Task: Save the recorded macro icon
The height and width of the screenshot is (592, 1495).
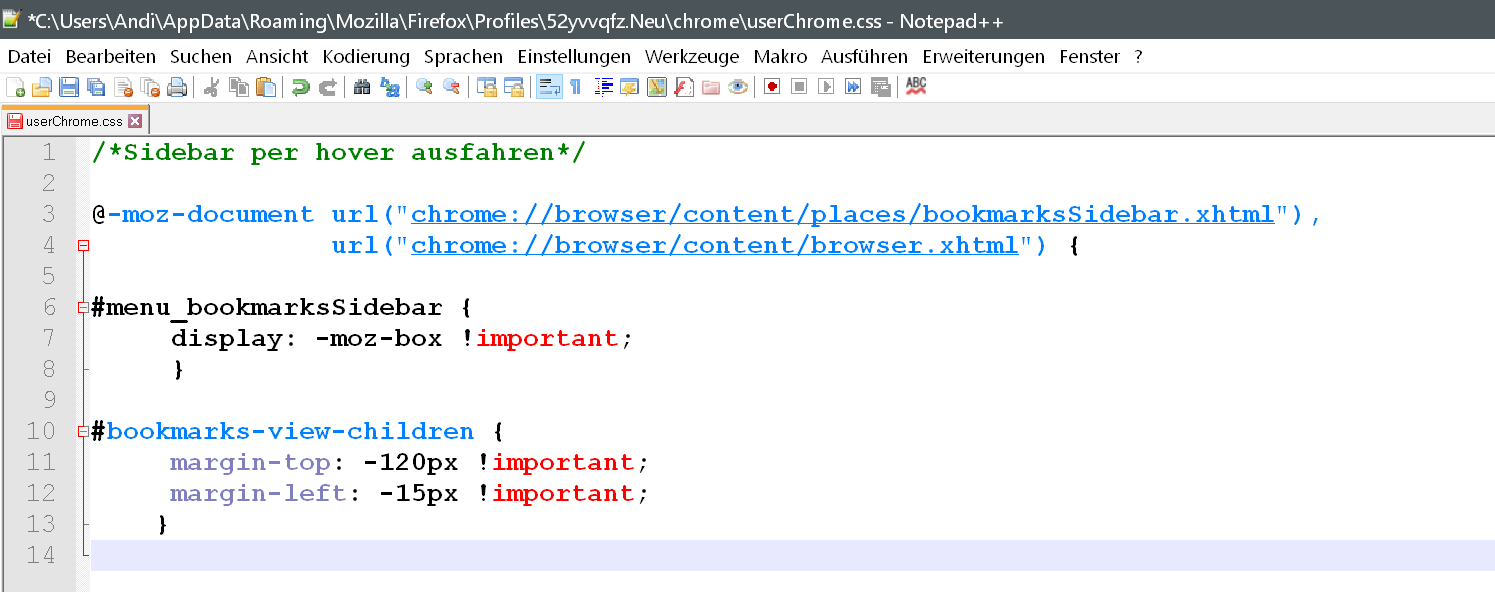Action: 881,87
